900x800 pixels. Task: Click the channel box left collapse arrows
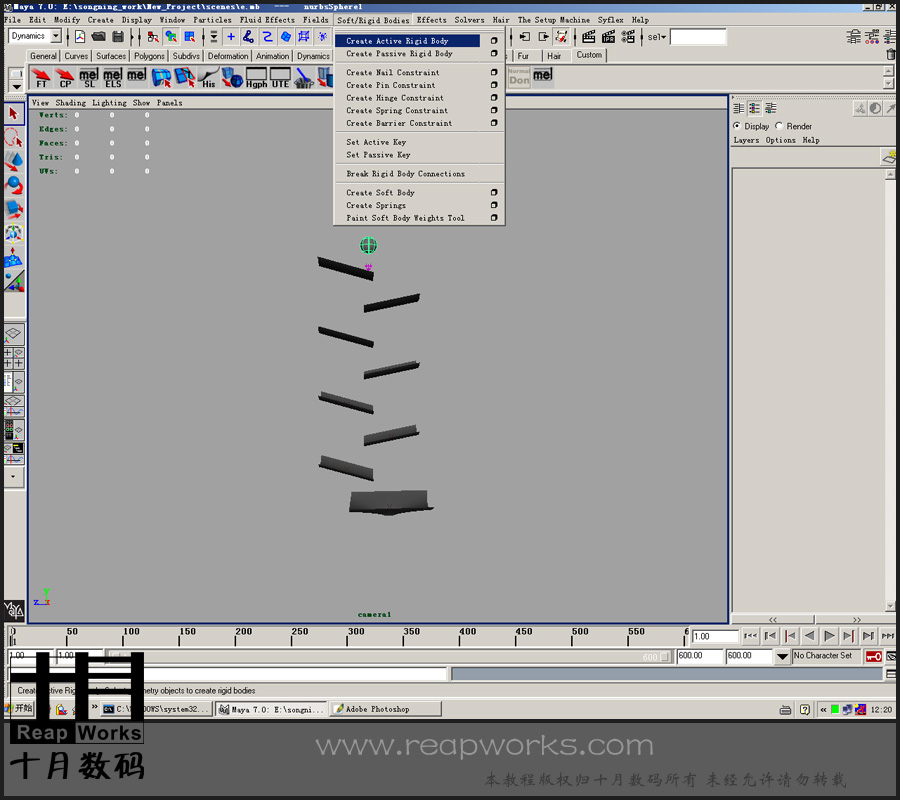pyautogui.click(x=773, y=620)
